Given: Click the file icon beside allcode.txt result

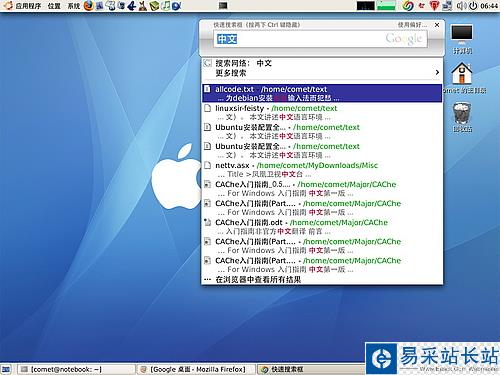Looking at the screenshot, I should pos(207,89).
